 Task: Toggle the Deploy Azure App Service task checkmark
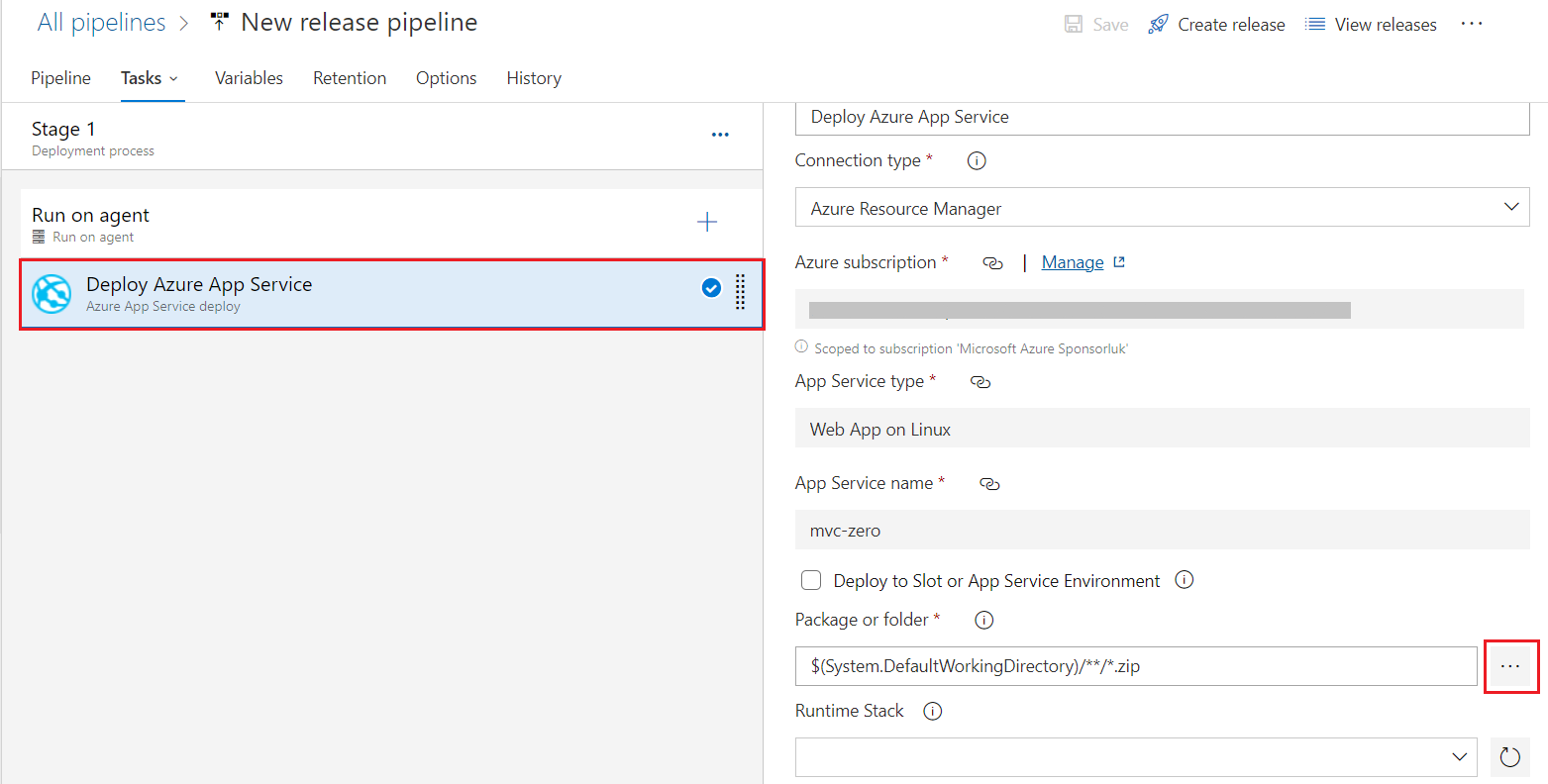711,288
